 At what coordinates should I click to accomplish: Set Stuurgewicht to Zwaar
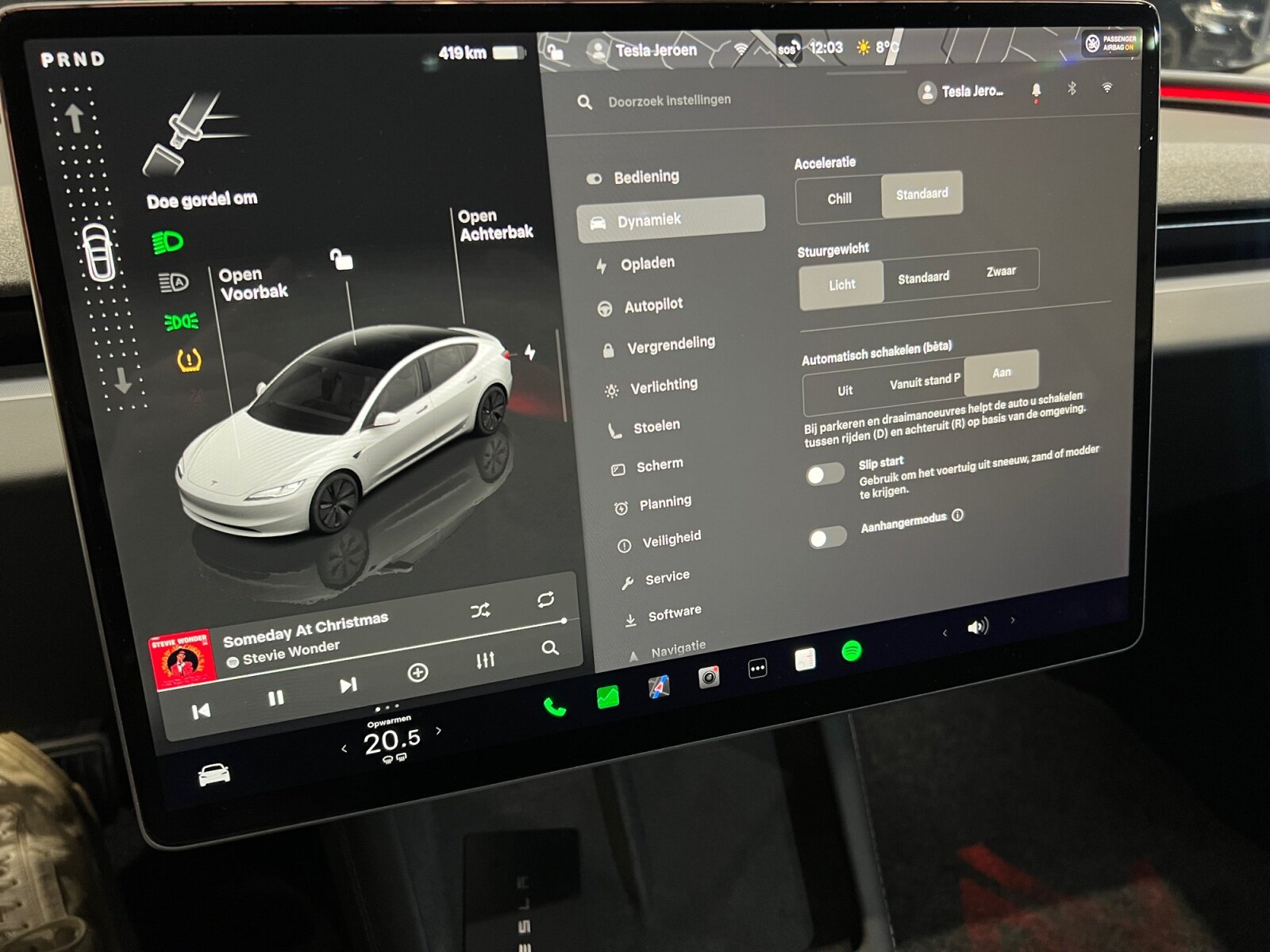click(x=1000, y=272)
